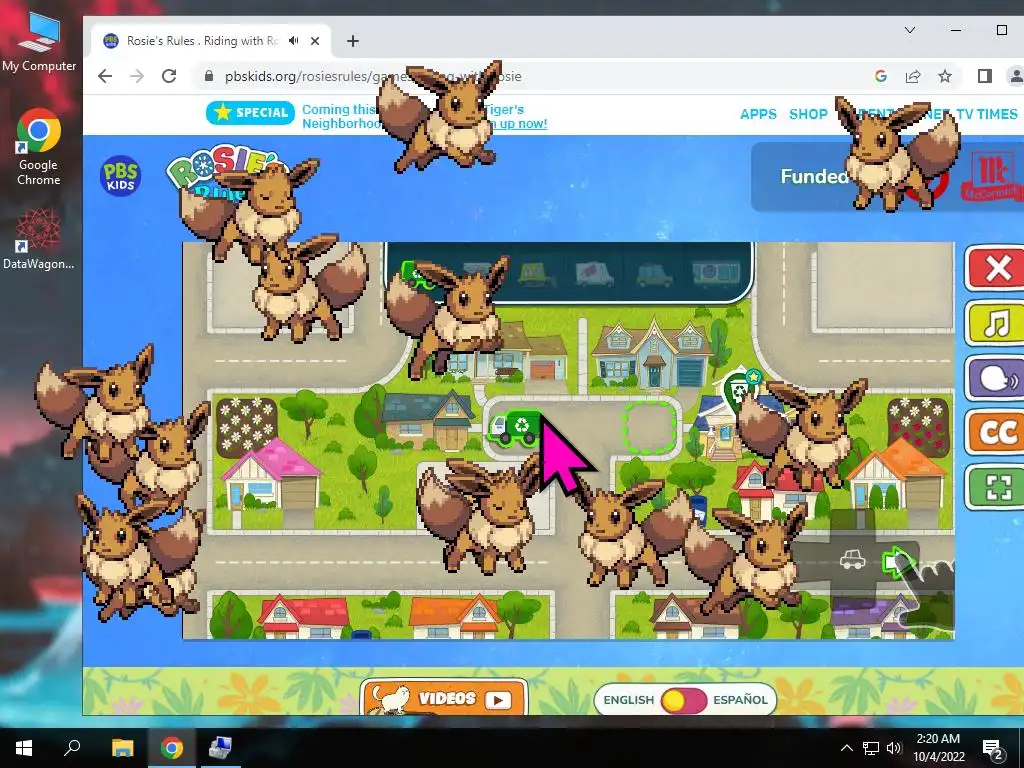Image resolution: width=1024 pixels, height=768 pixels.
Task: Open Windows Start menu
Action: tap(24, 748)
